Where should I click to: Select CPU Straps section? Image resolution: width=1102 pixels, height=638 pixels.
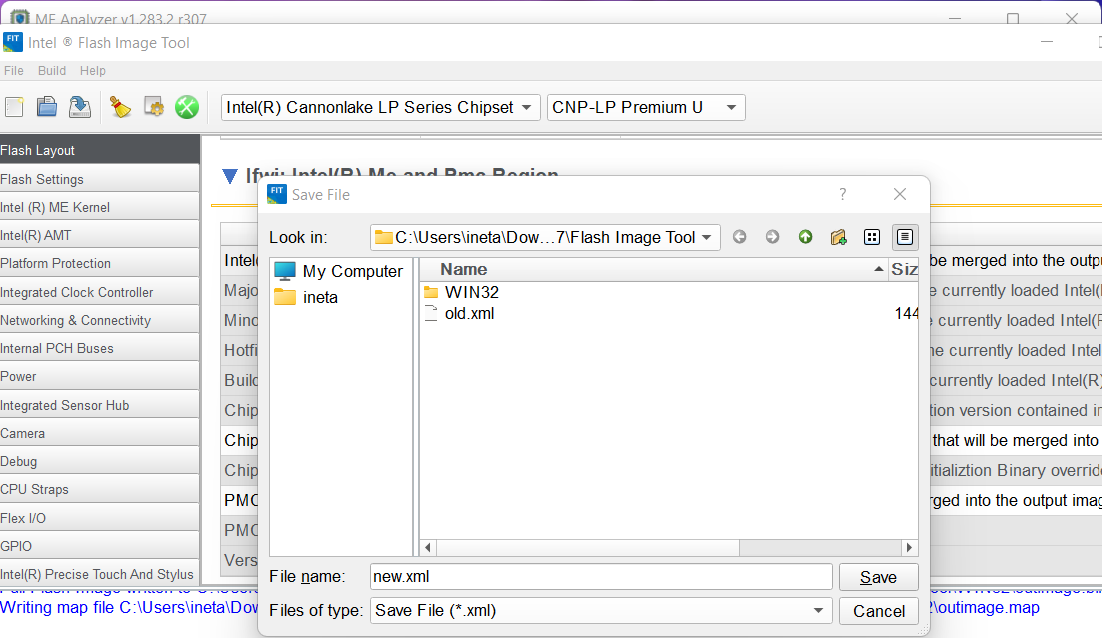coord(100,489)
